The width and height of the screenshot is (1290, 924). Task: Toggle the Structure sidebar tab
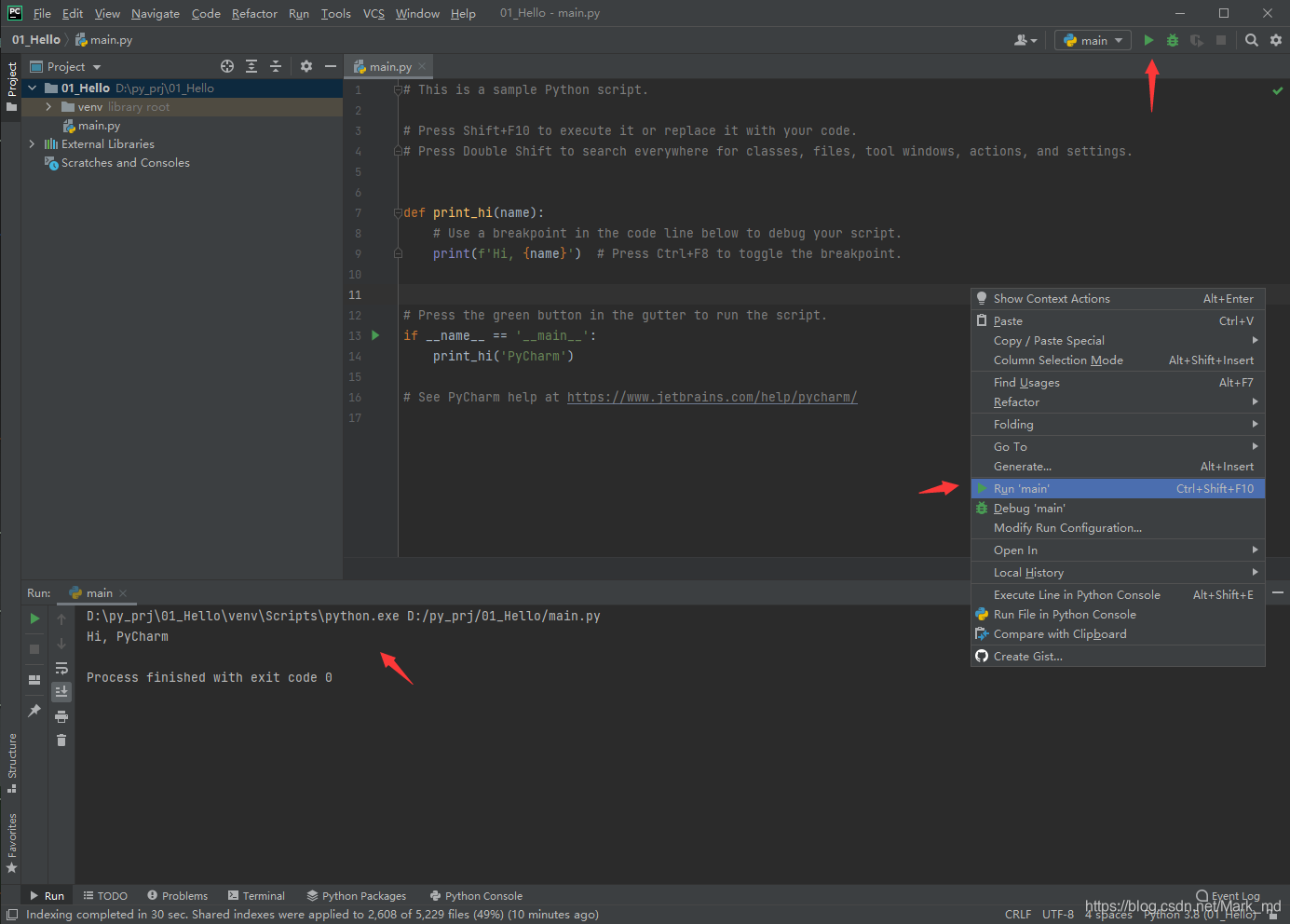click(11, 763)
